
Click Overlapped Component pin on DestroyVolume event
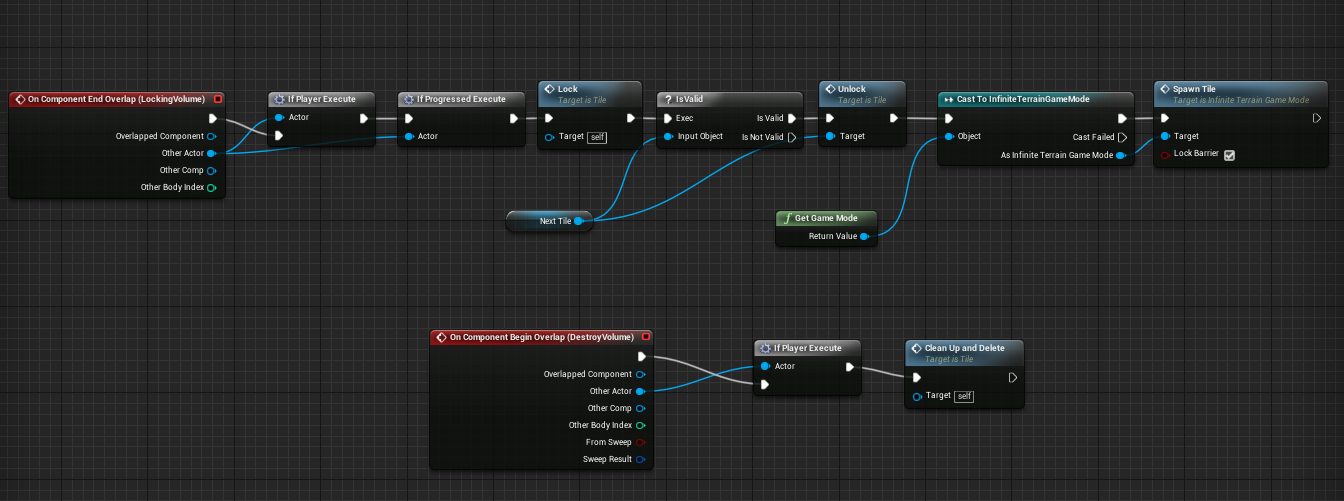tap(640, 374)
